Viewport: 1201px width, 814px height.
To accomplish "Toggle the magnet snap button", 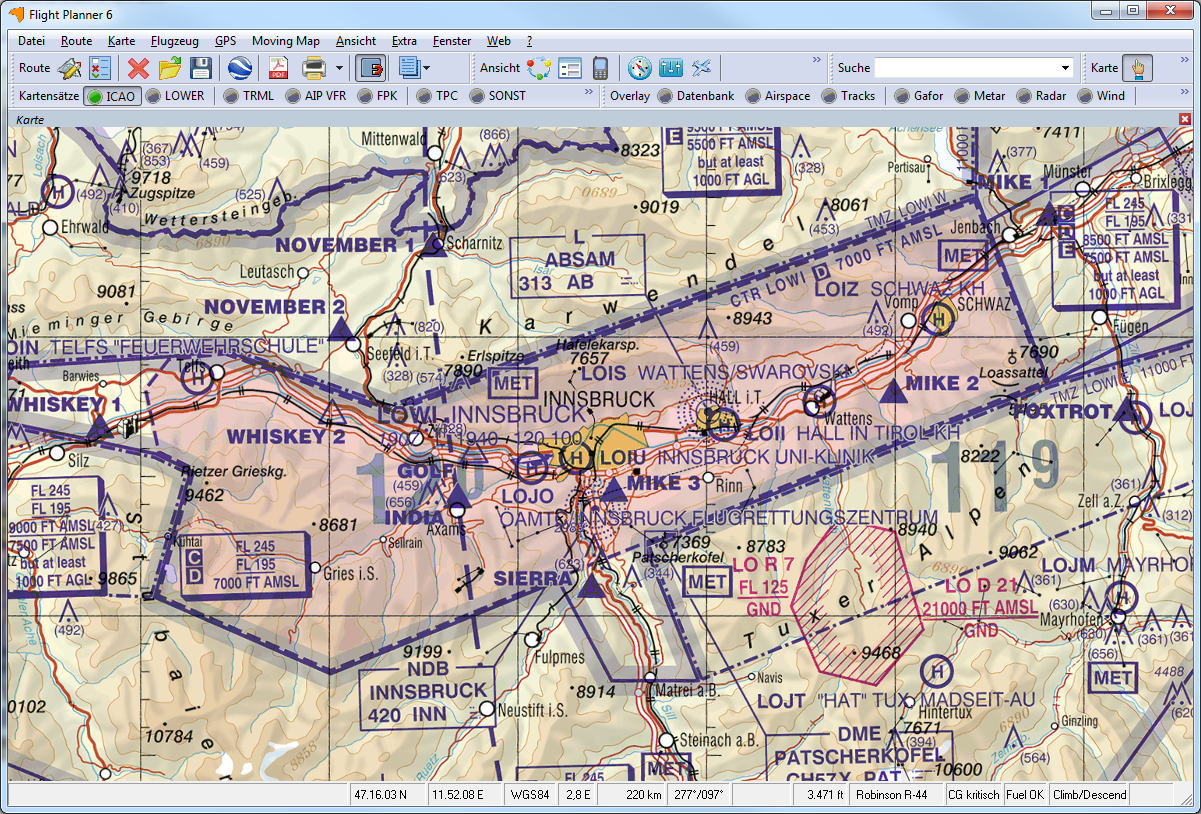I will coord(371,68).
